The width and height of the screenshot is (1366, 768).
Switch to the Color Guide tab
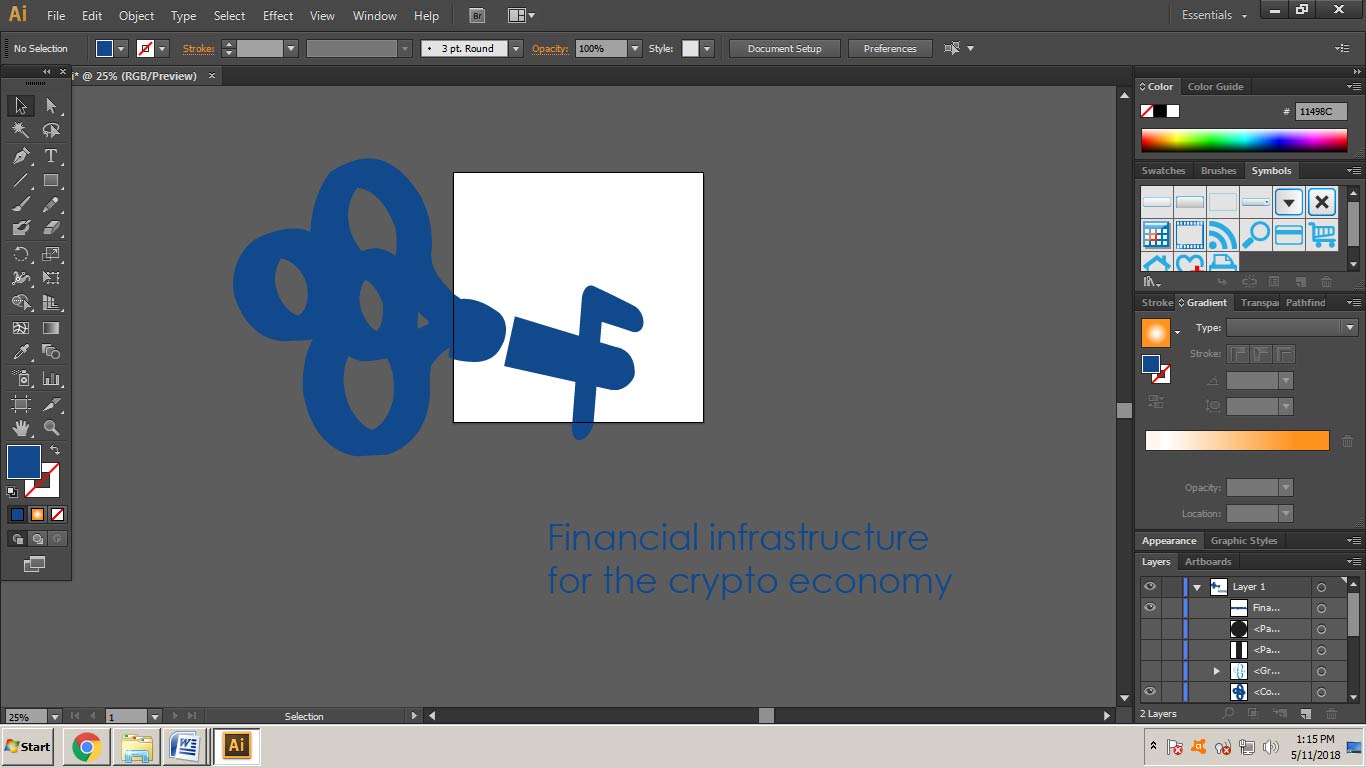1216,87
